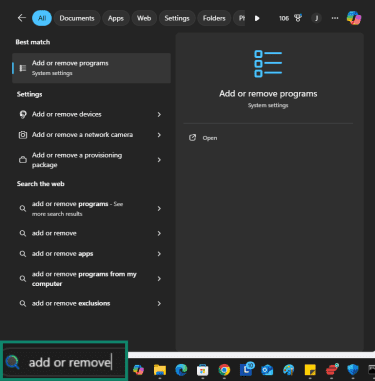Open Outlook from the taskbar
This screenshot has width=375, height=381.
point(267,370)
